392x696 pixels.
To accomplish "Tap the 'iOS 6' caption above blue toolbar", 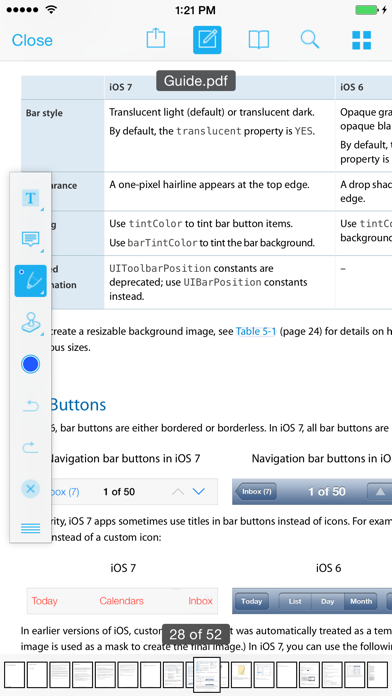I will click(x=329, y=568).
